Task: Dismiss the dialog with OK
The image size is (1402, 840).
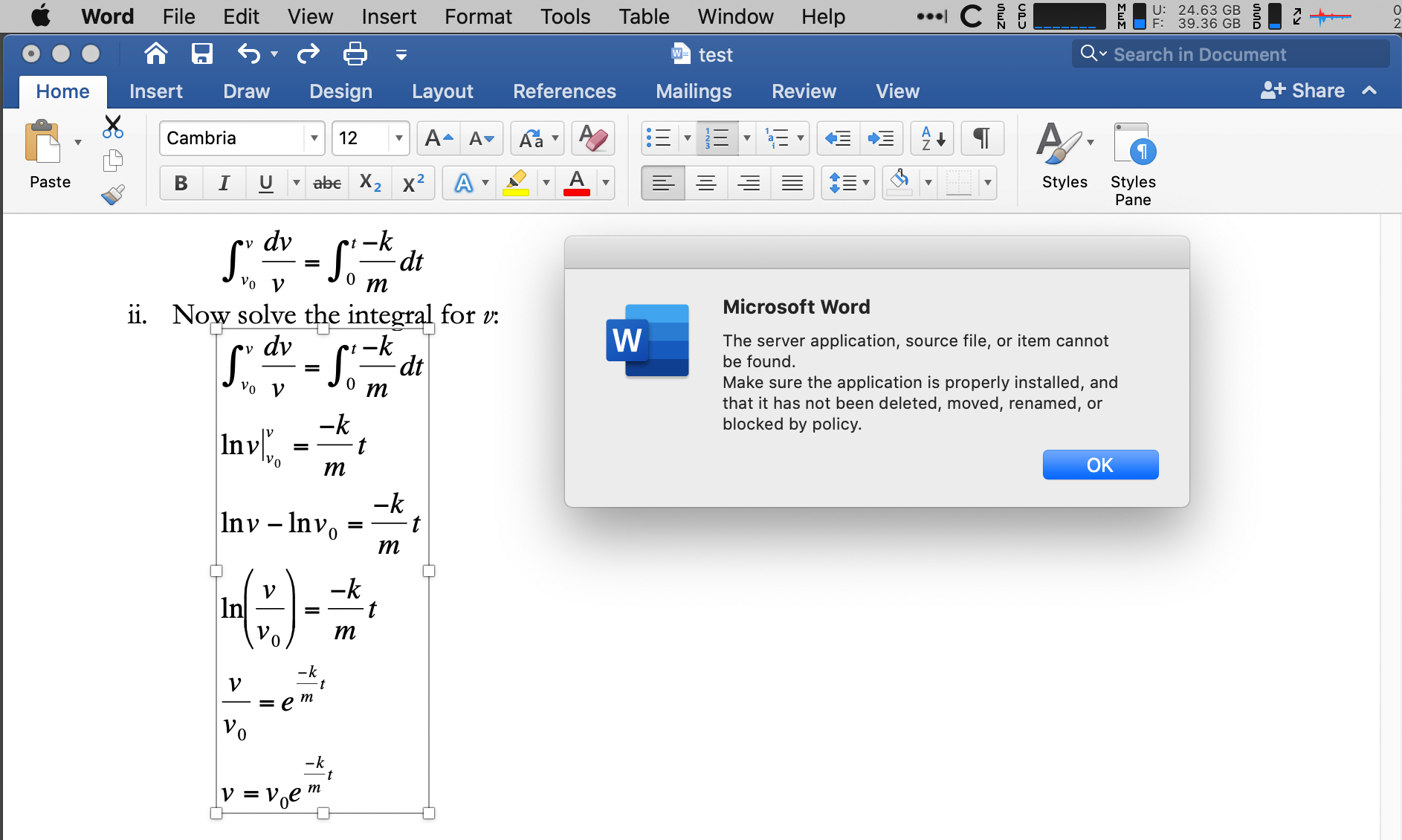Action: [1100, 464]
